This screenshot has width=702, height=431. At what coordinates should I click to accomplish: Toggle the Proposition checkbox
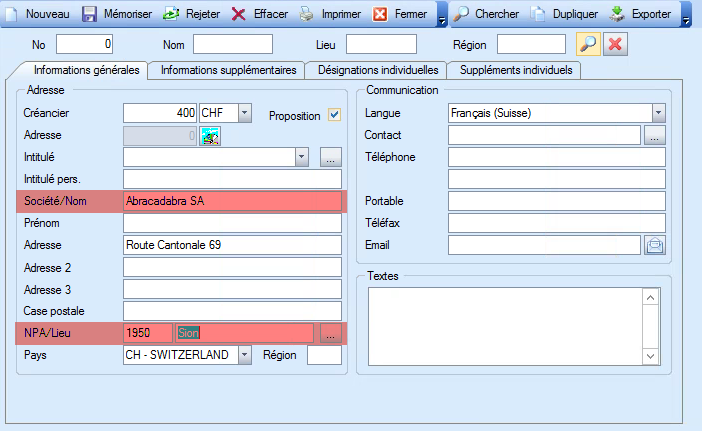335,115
